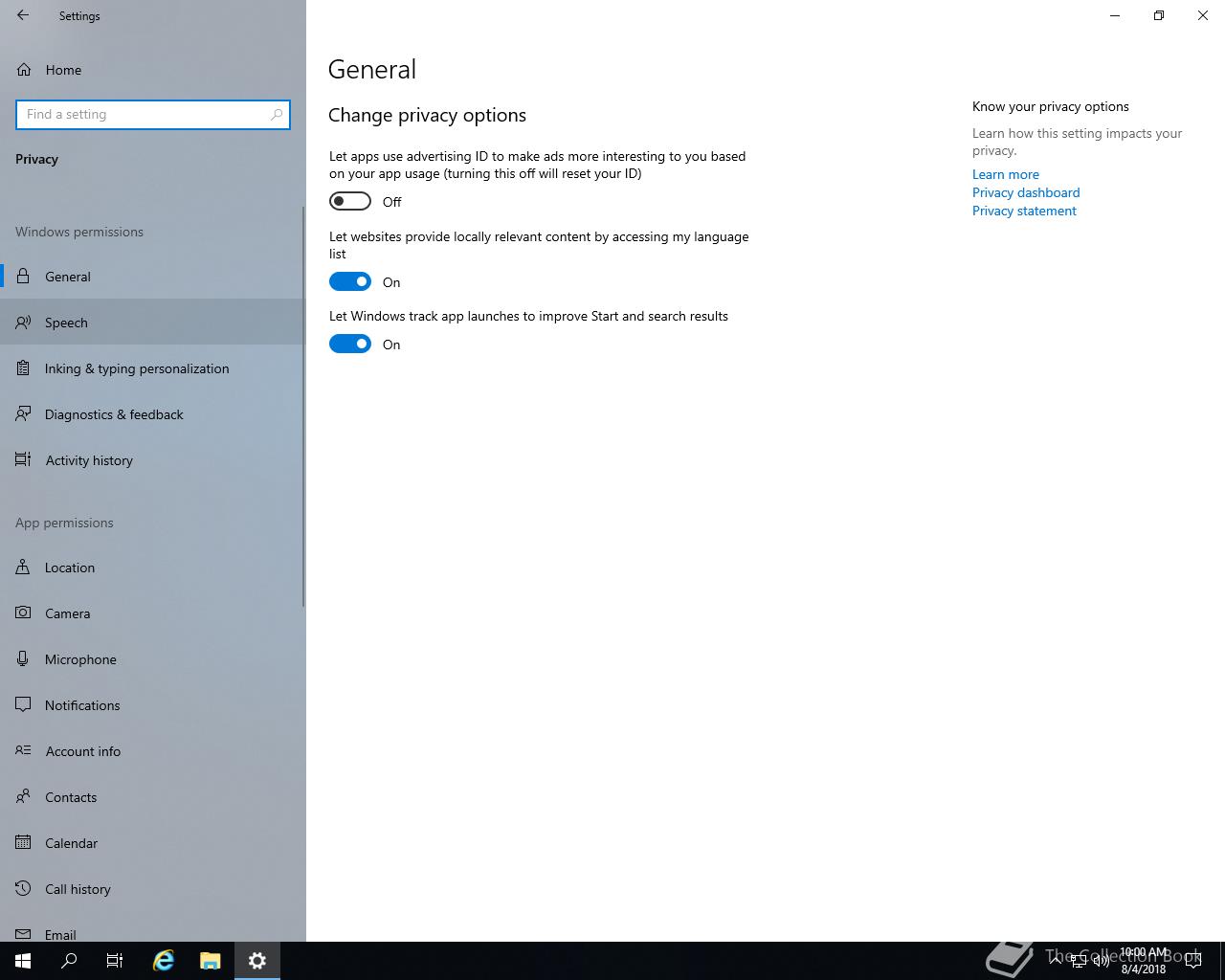Click the Speech icon in sidebar

[23, 323]
